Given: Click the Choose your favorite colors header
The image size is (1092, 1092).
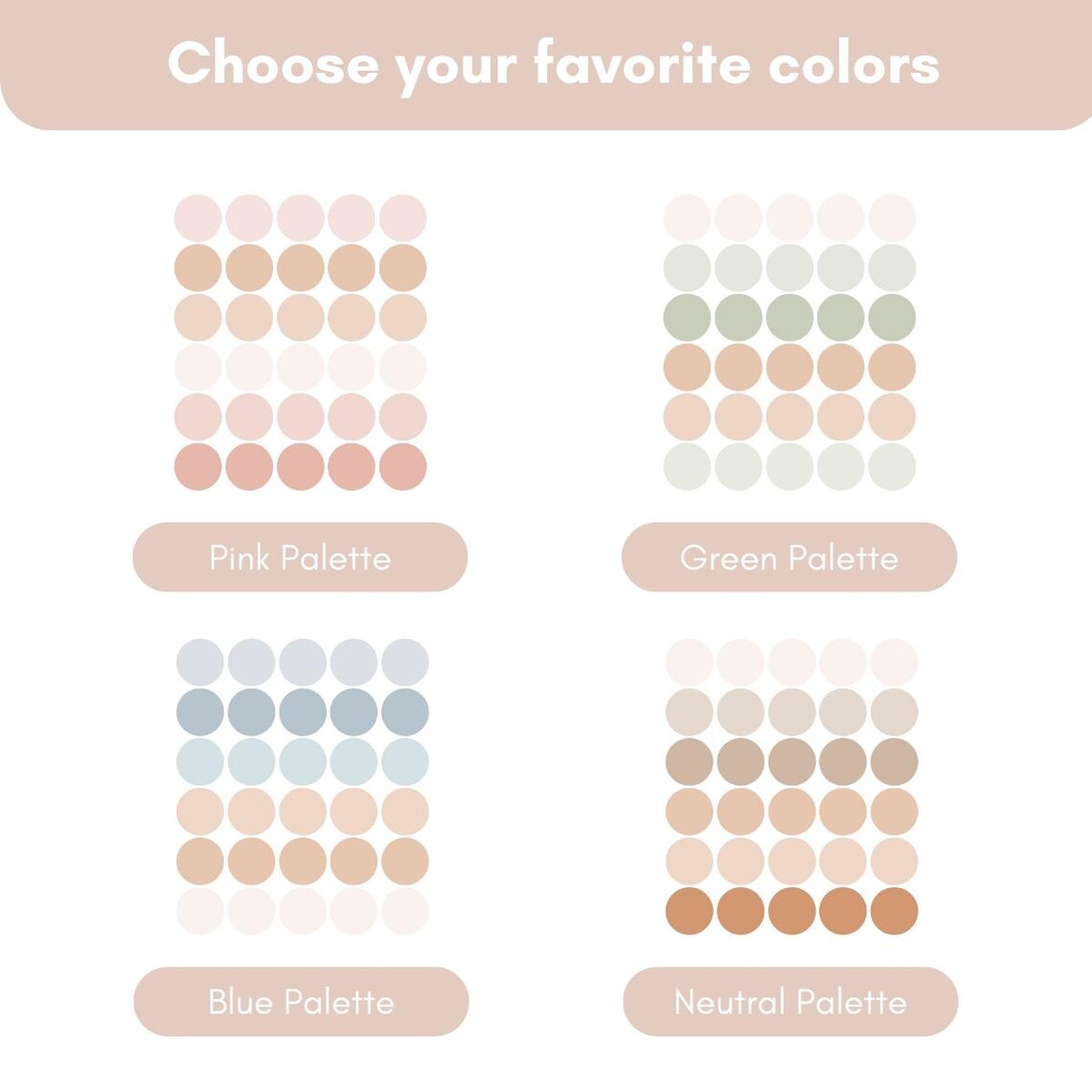Looking at the screenshot, I should 554,64.
